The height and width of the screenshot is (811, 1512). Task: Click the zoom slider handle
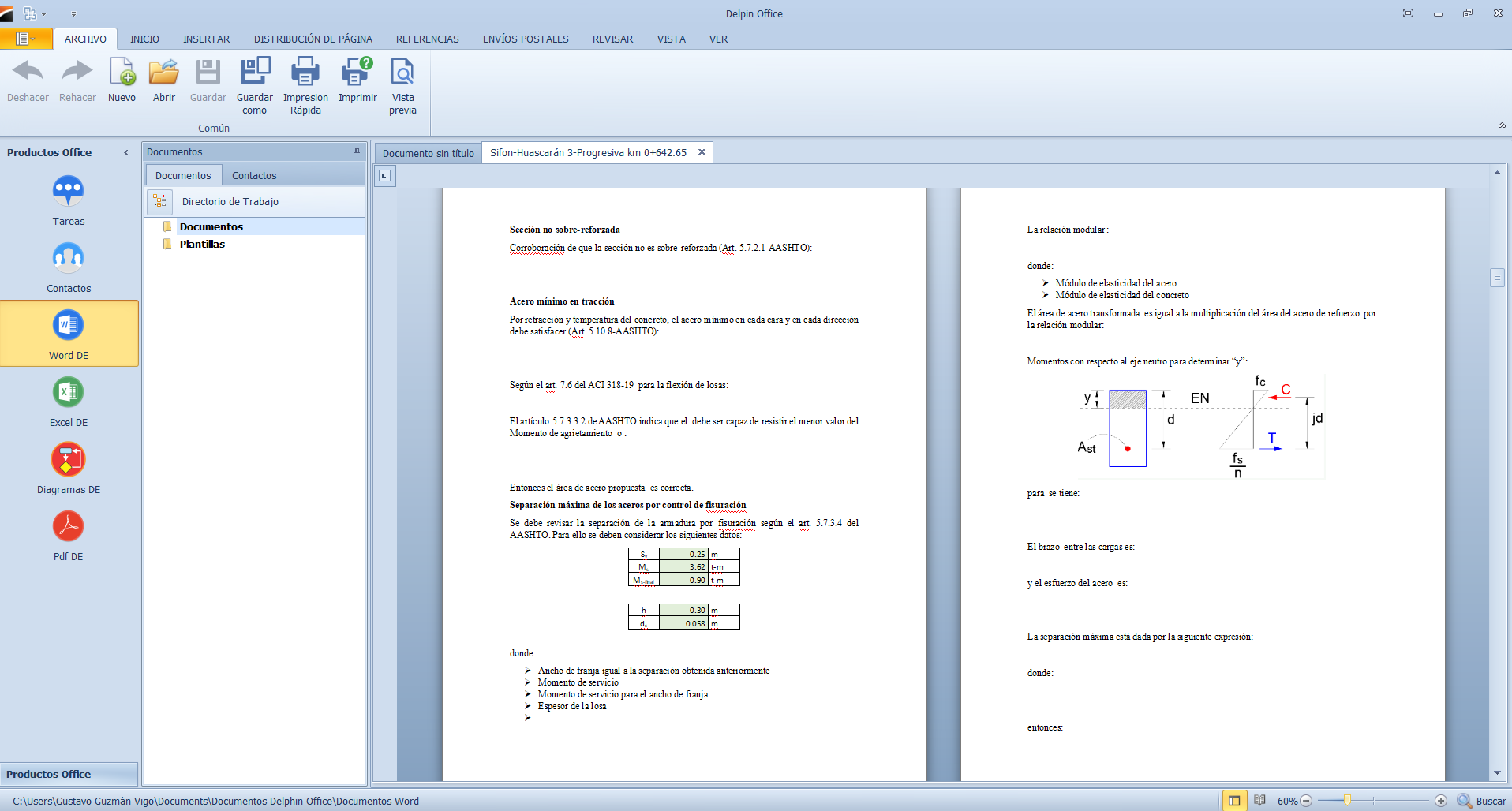1347,801
